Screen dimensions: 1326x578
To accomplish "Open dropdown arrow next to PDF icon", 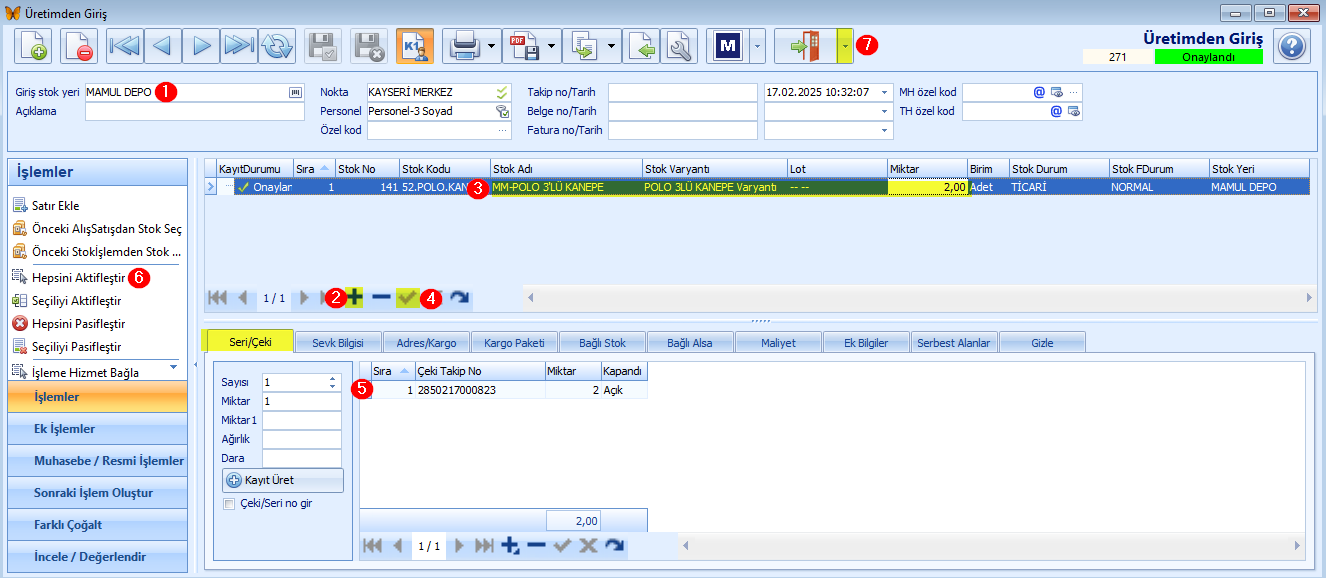I will point(552,46).
